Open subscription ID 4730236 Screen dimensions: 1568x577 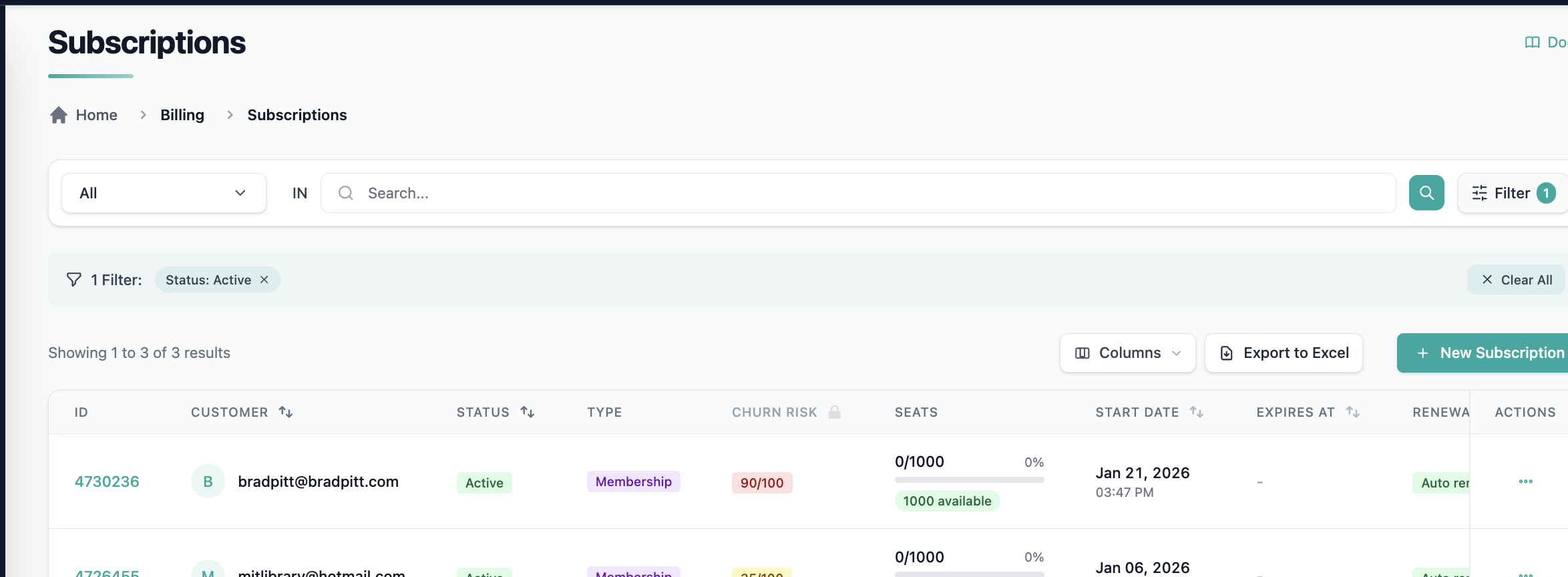pos(107,482)
